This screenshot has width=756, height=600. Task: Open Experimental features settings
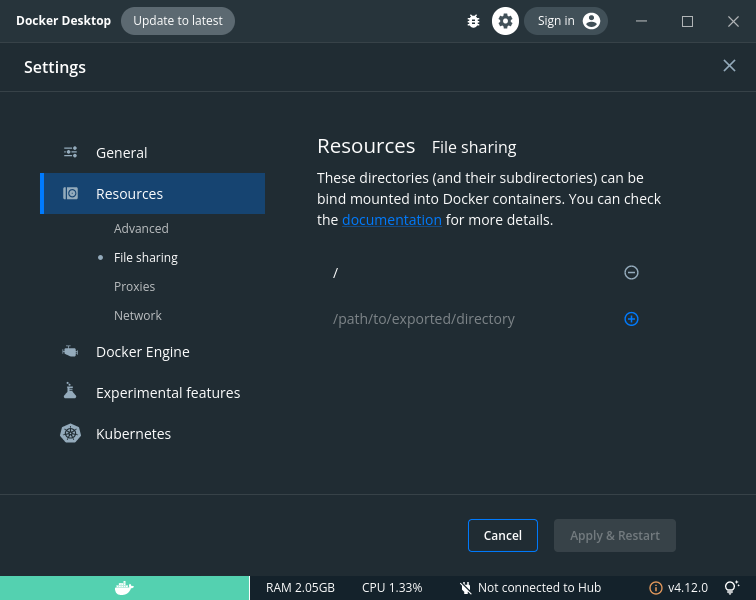168,393
